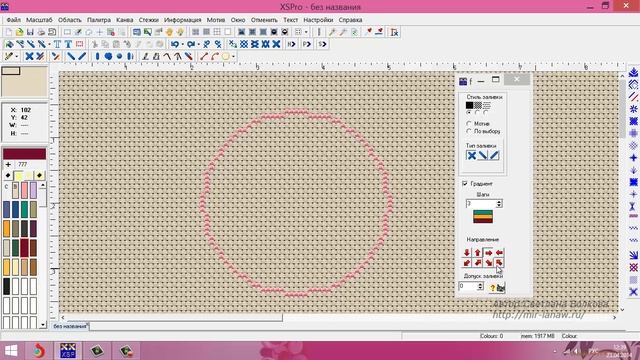The image size is (640, 360).
Task: Open the Undo dropdown arrow
Action: pyautogui.click(x=182, y=44)
